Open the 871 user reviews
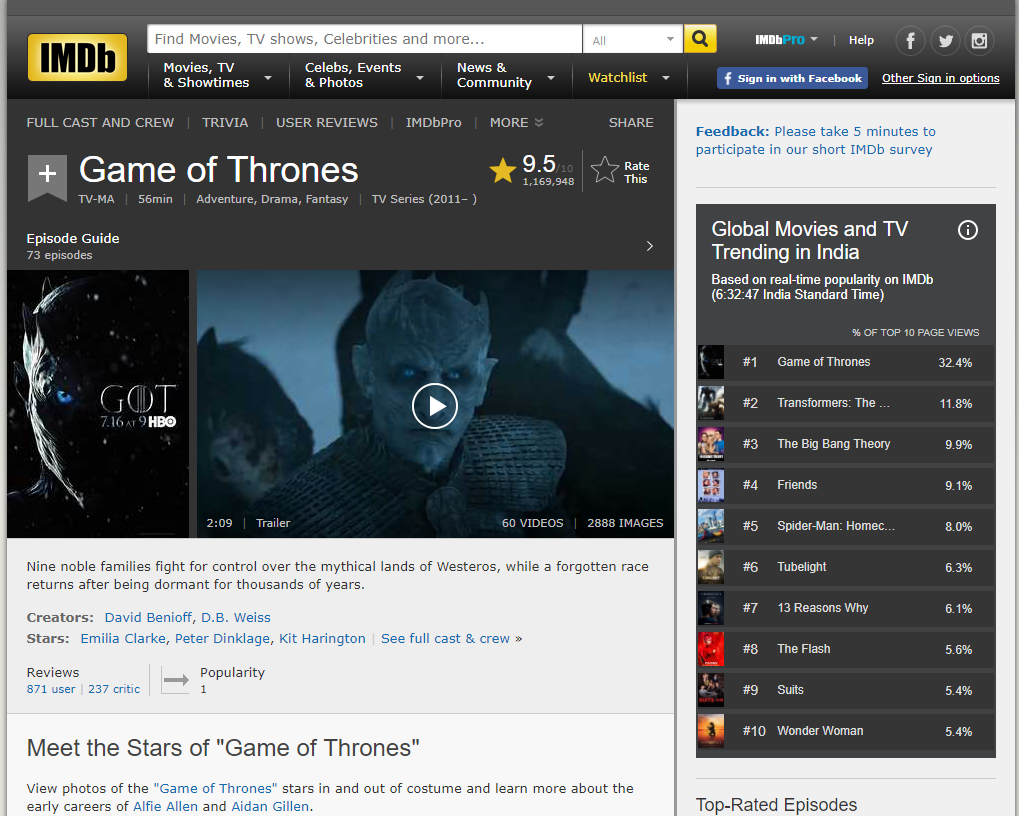This screenshot has width=1019, height=816. pyautogui.click(x=51, y=689)
